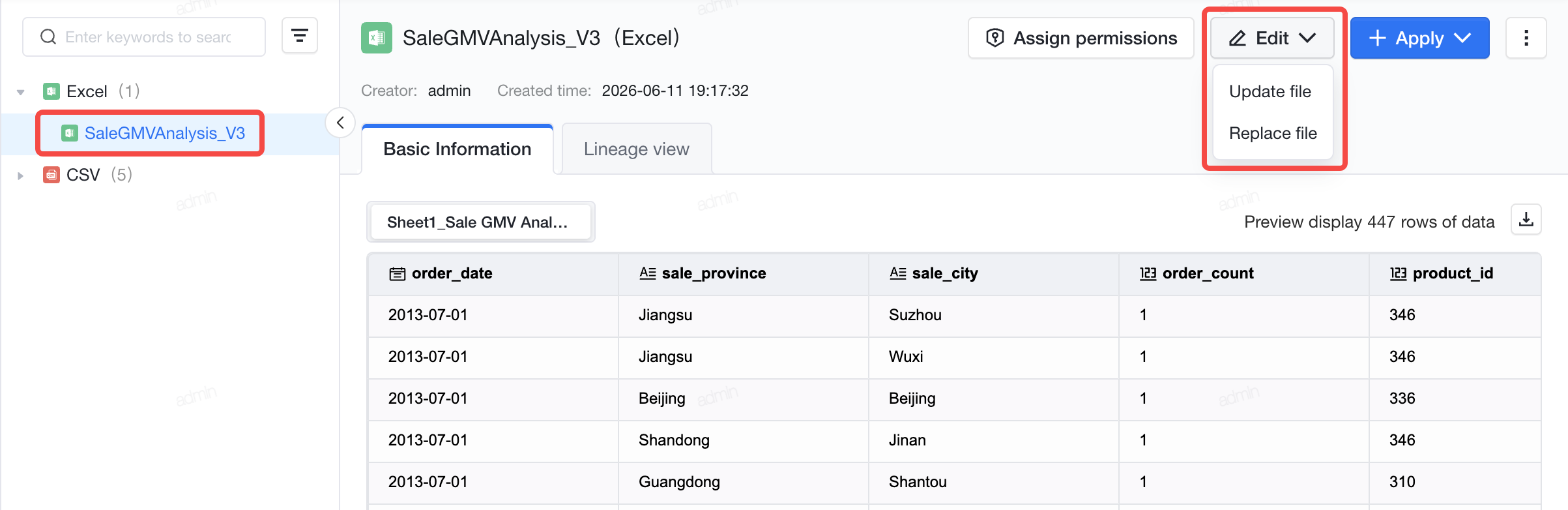Click the order_count numeric type icon

(x=1148, y=273)
